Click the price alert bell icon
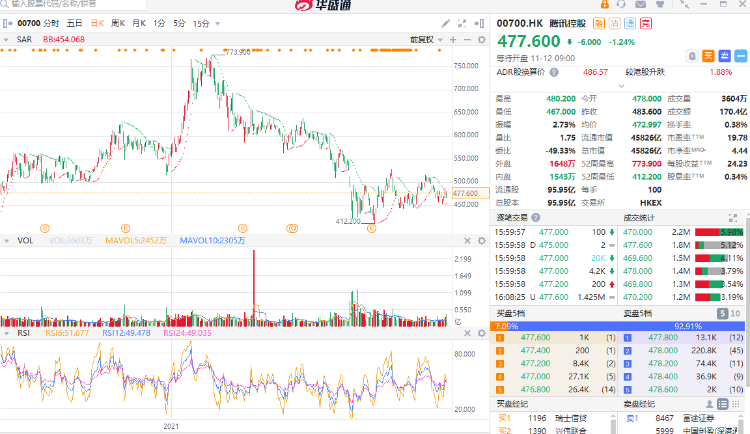 point(692,56)
